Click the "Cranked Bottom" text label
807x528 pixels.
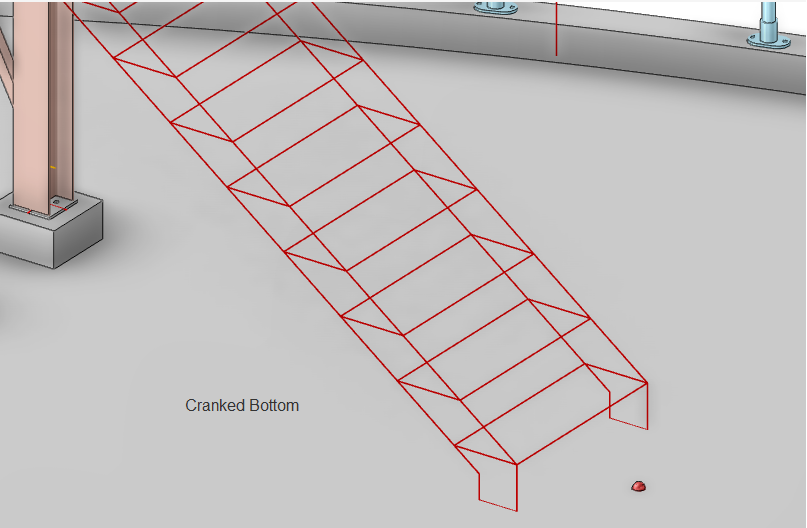(x=242, y=406)
